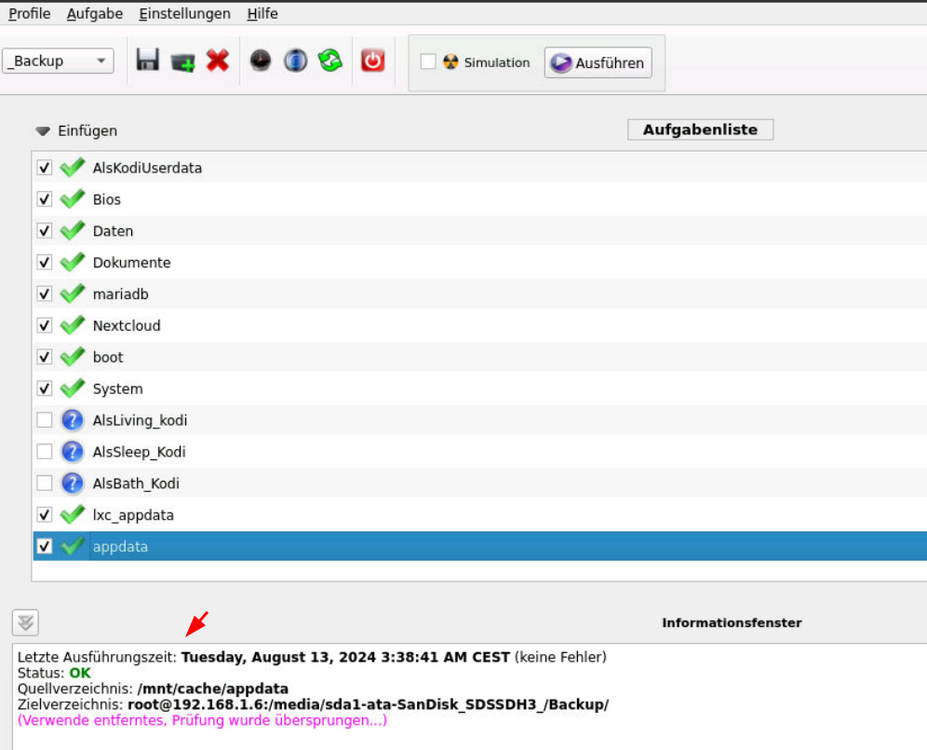Click the green check icon beside mariadb
This screenshot has height=750, width=927.
click(72, 294)
